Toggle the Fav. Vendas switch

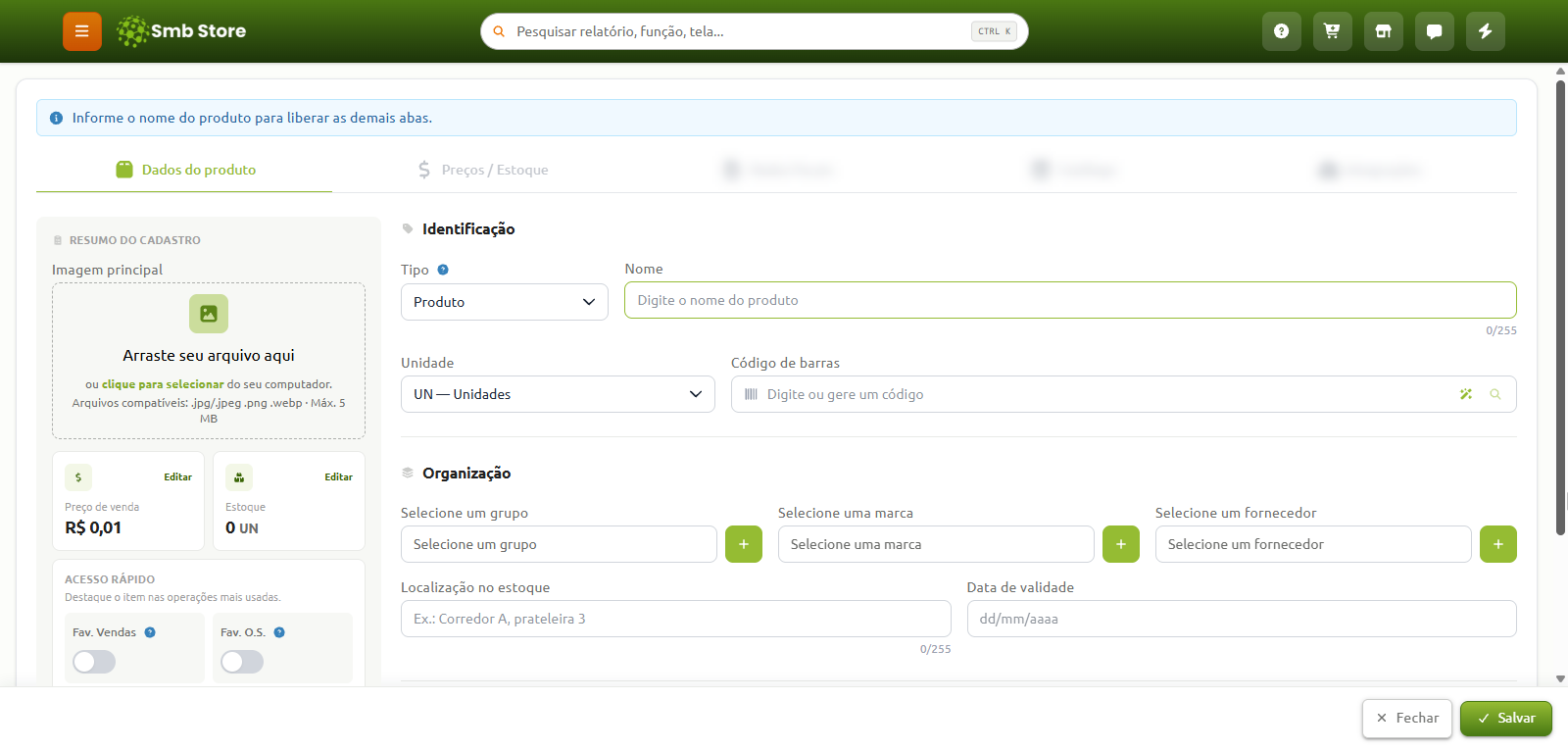tap(94, 662)
